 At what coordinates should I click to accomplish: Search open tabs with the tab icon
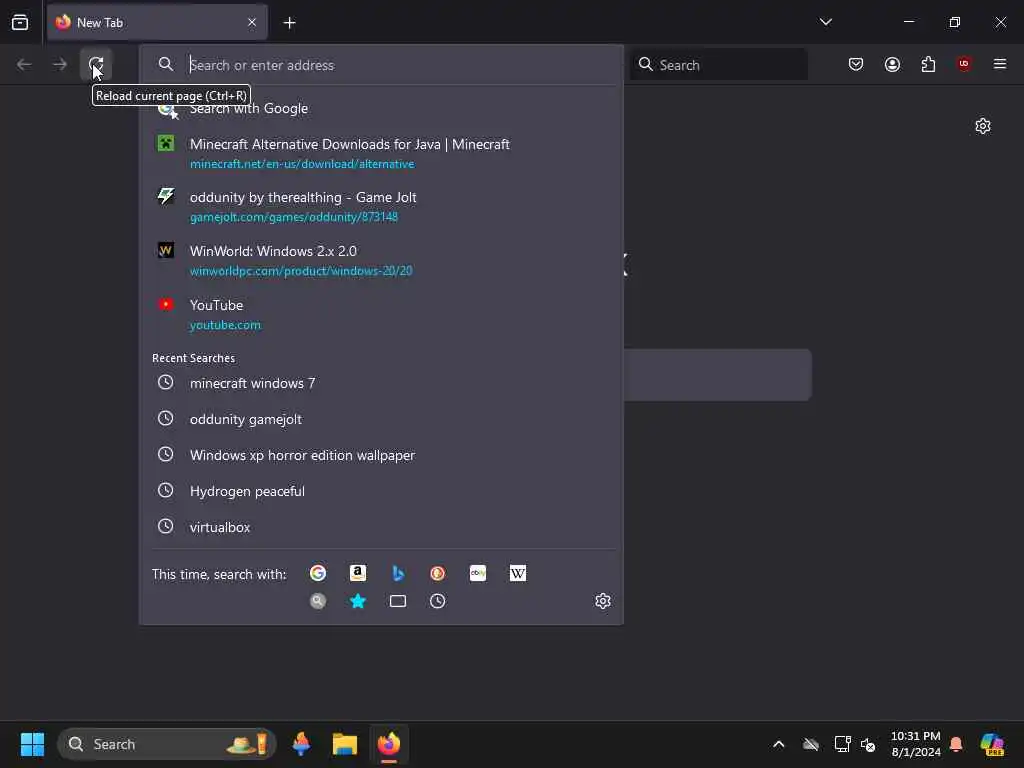(x=398, y=601)
